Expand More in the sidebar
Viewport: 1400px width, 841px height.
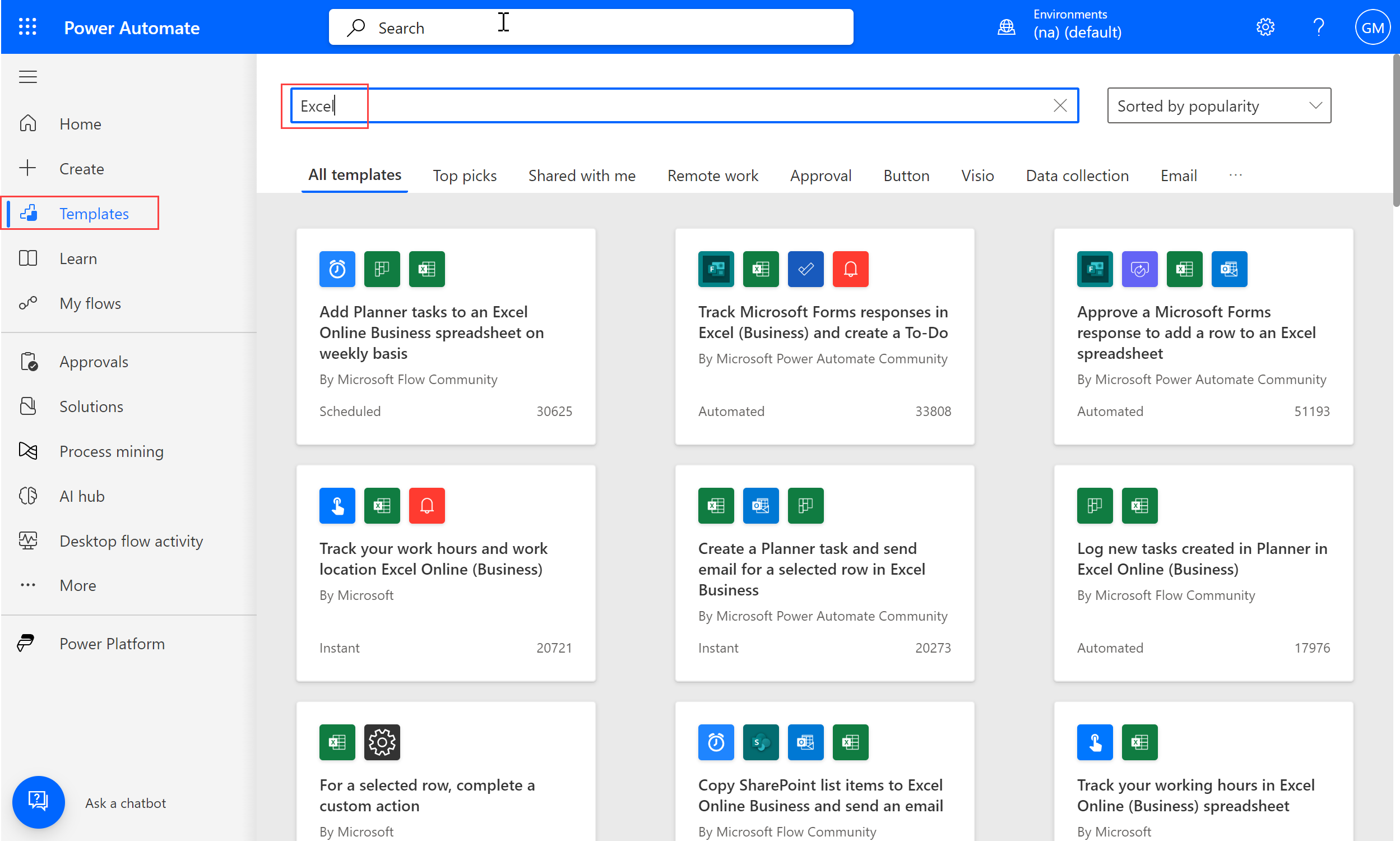(77, 585)
